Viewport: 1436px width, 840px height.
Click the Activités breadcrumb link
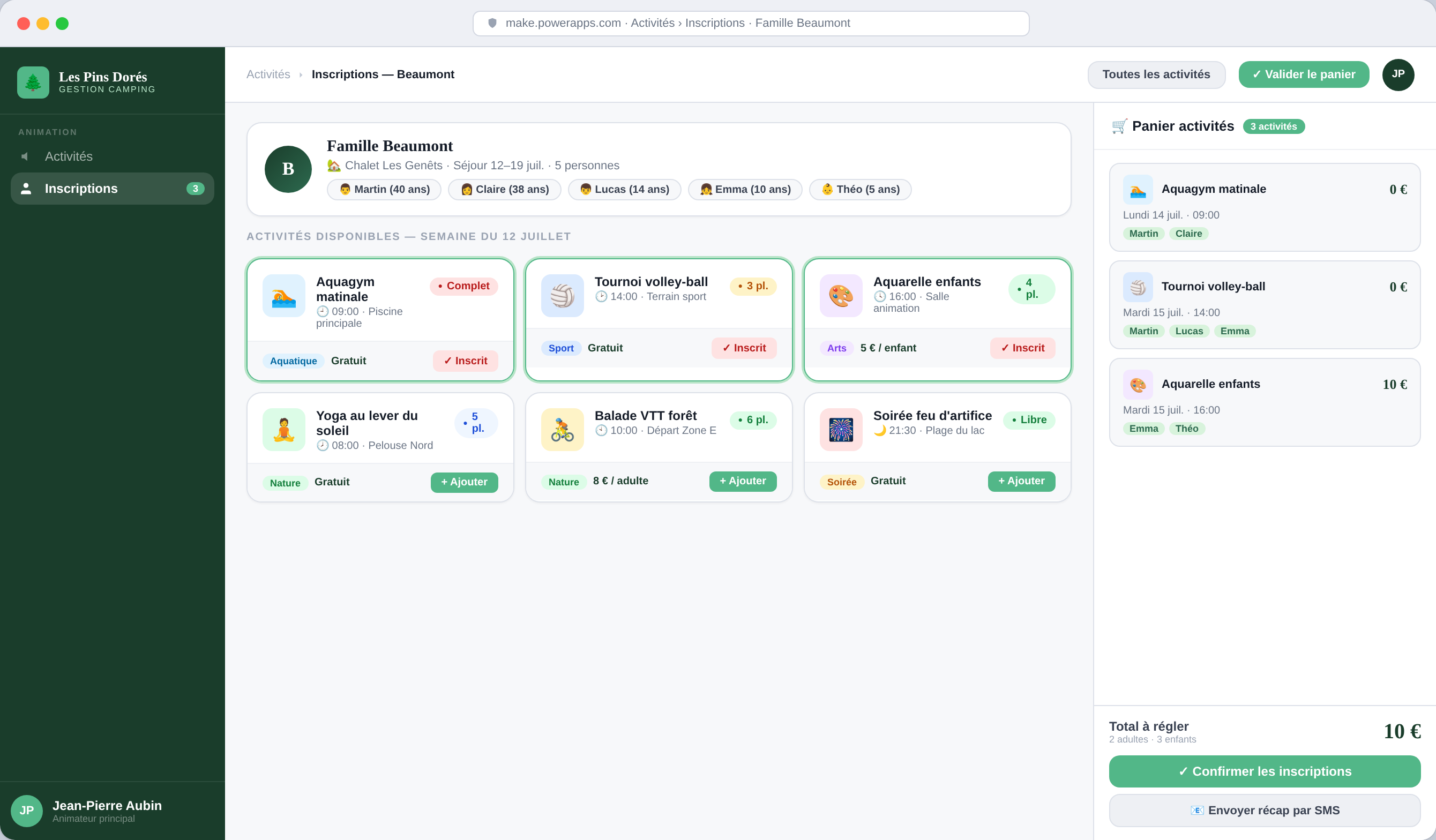click(268, 74)
